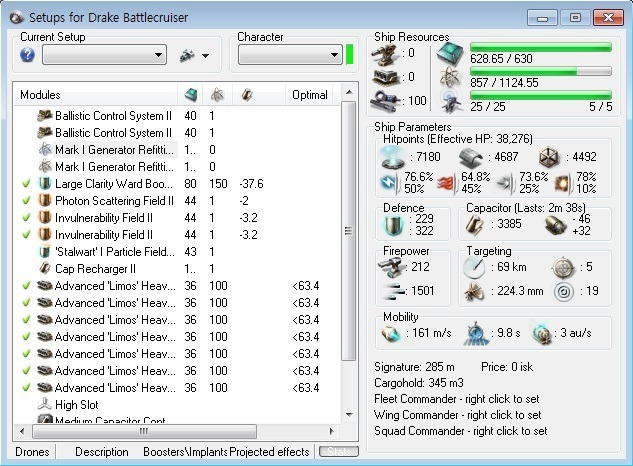
Task: Open the help icon in Current Setup
Action: (27, 55)
